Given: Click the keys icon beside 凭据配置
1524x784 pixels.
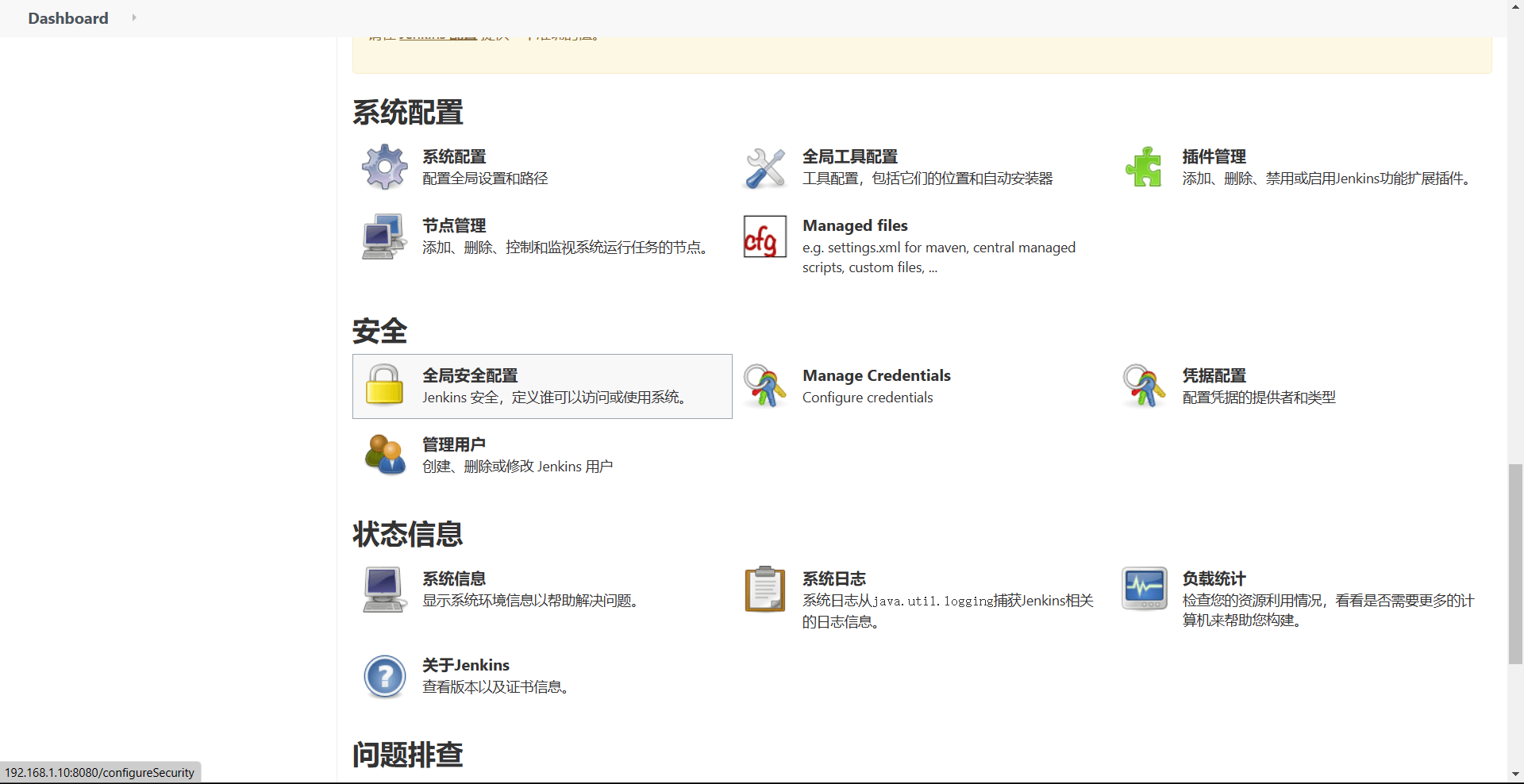Looking at the screenshot, I should (1144, 386).
